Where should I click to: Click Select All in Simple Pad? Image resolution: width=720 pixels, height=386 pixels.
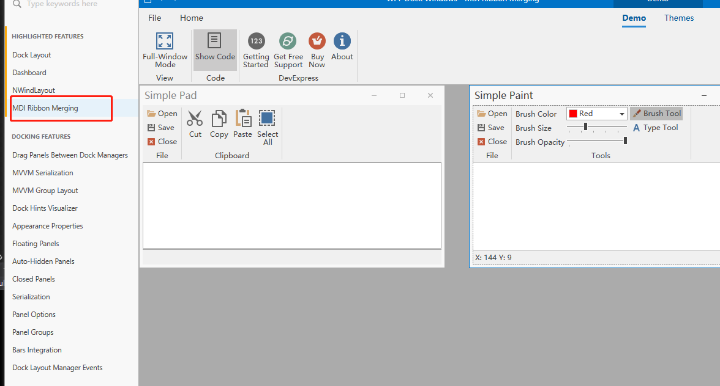click(267, 128)
